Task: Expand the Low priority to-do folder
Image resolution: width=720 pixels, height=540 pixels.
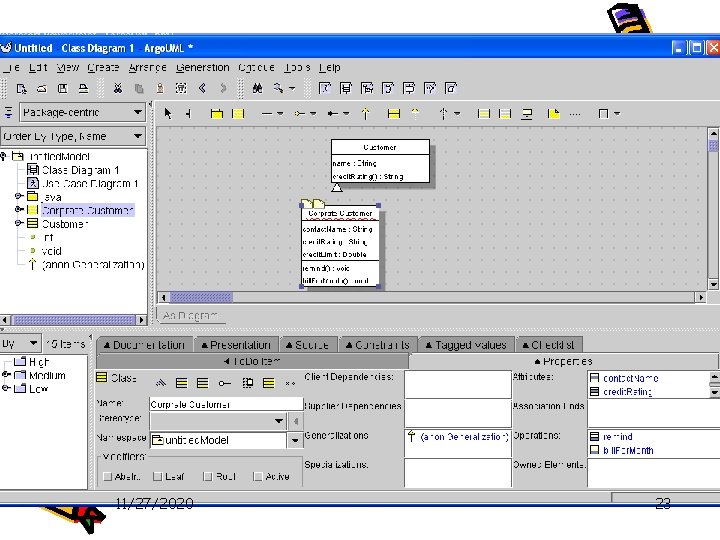Action: pos(6,388)
